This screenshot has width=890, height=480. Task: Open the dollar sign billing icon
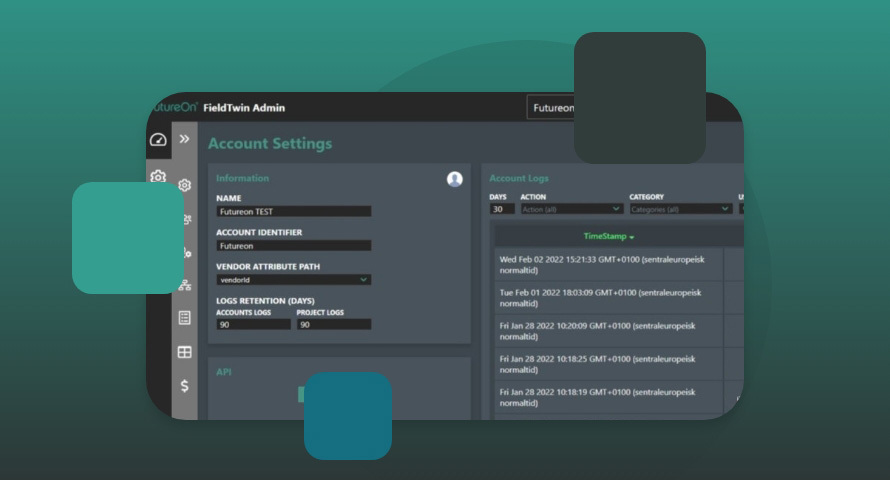coord(184,385)
